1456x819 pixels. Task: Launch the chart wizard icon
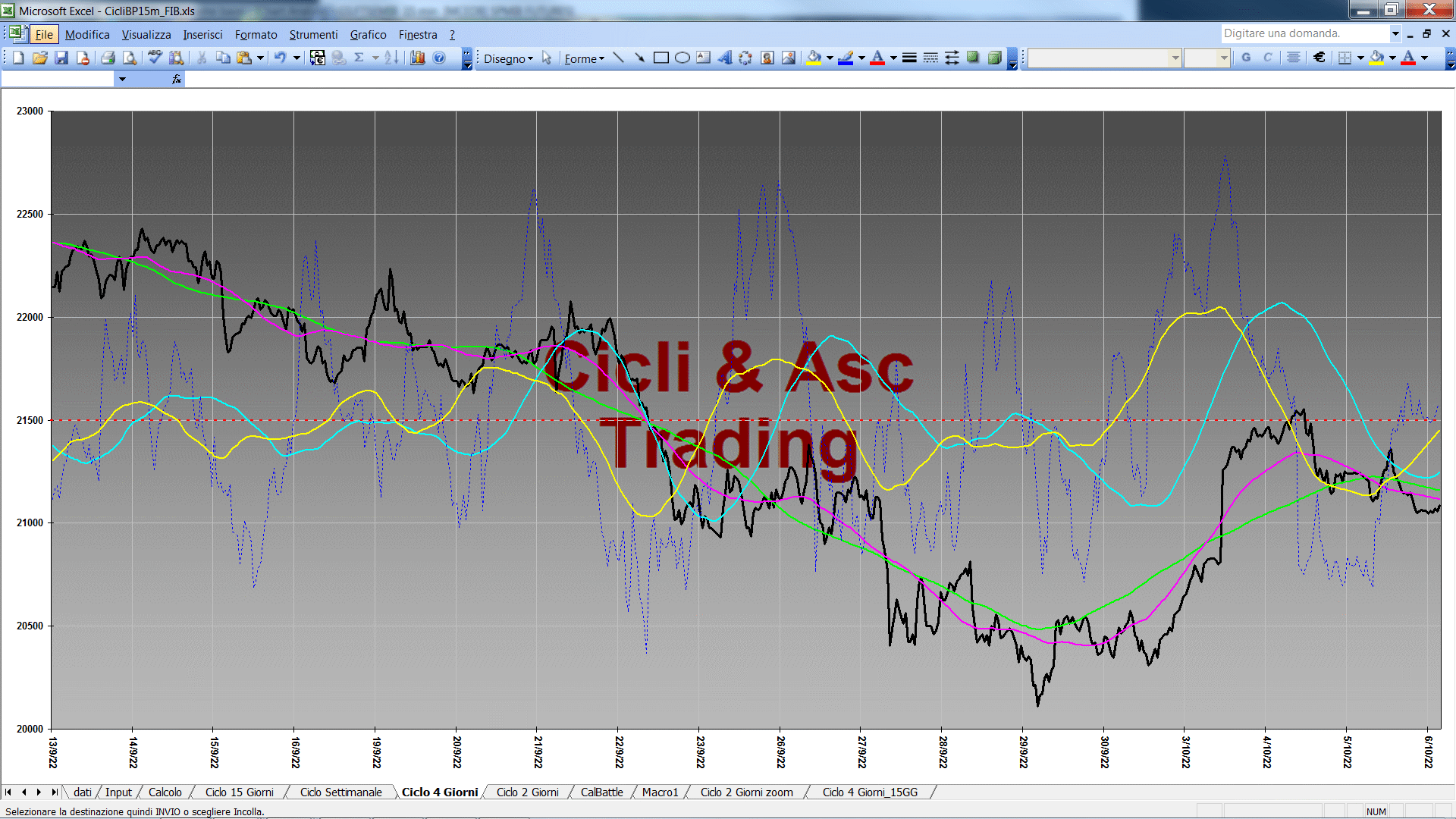[x=417, y=58]
